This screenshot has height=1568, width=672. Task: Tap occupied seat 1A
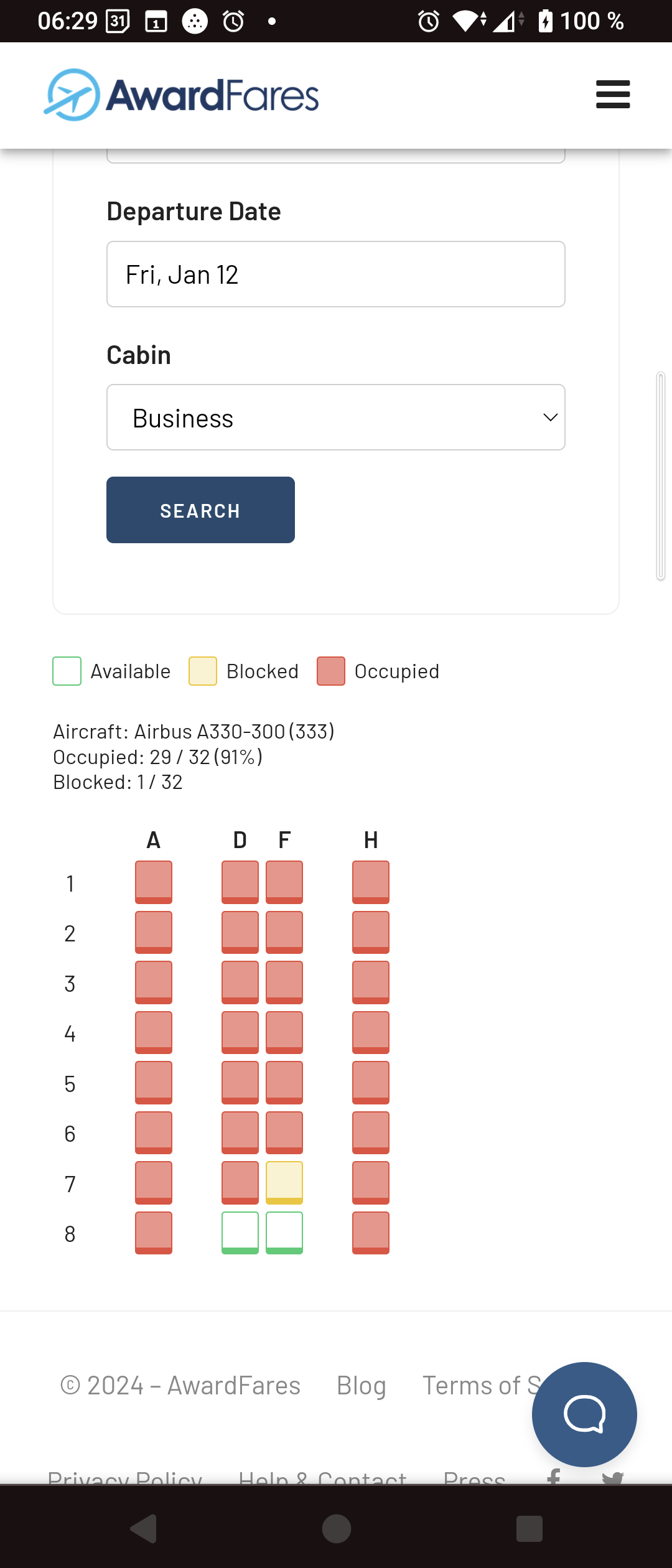[x=154, y=882]
